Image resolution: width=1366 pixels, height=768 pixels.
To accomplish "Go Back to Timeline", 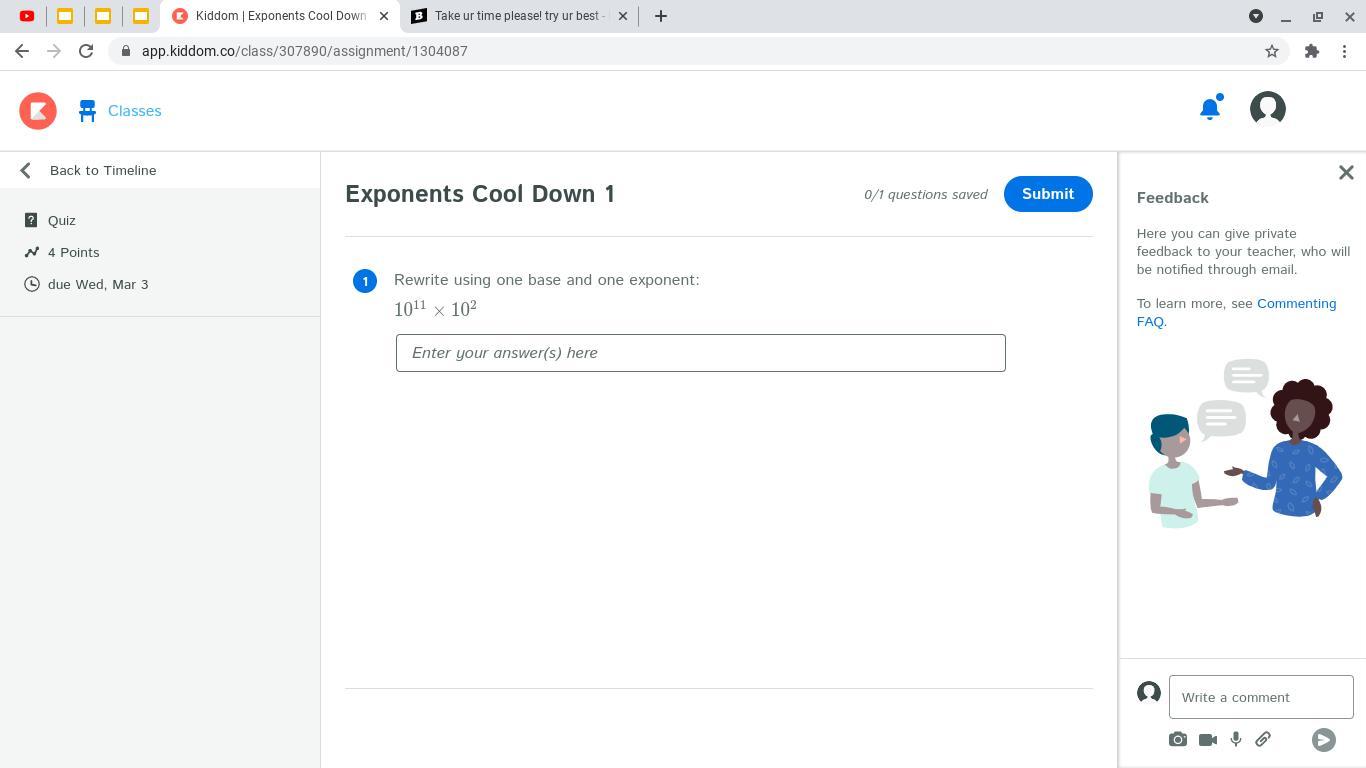I will [103, 170].
